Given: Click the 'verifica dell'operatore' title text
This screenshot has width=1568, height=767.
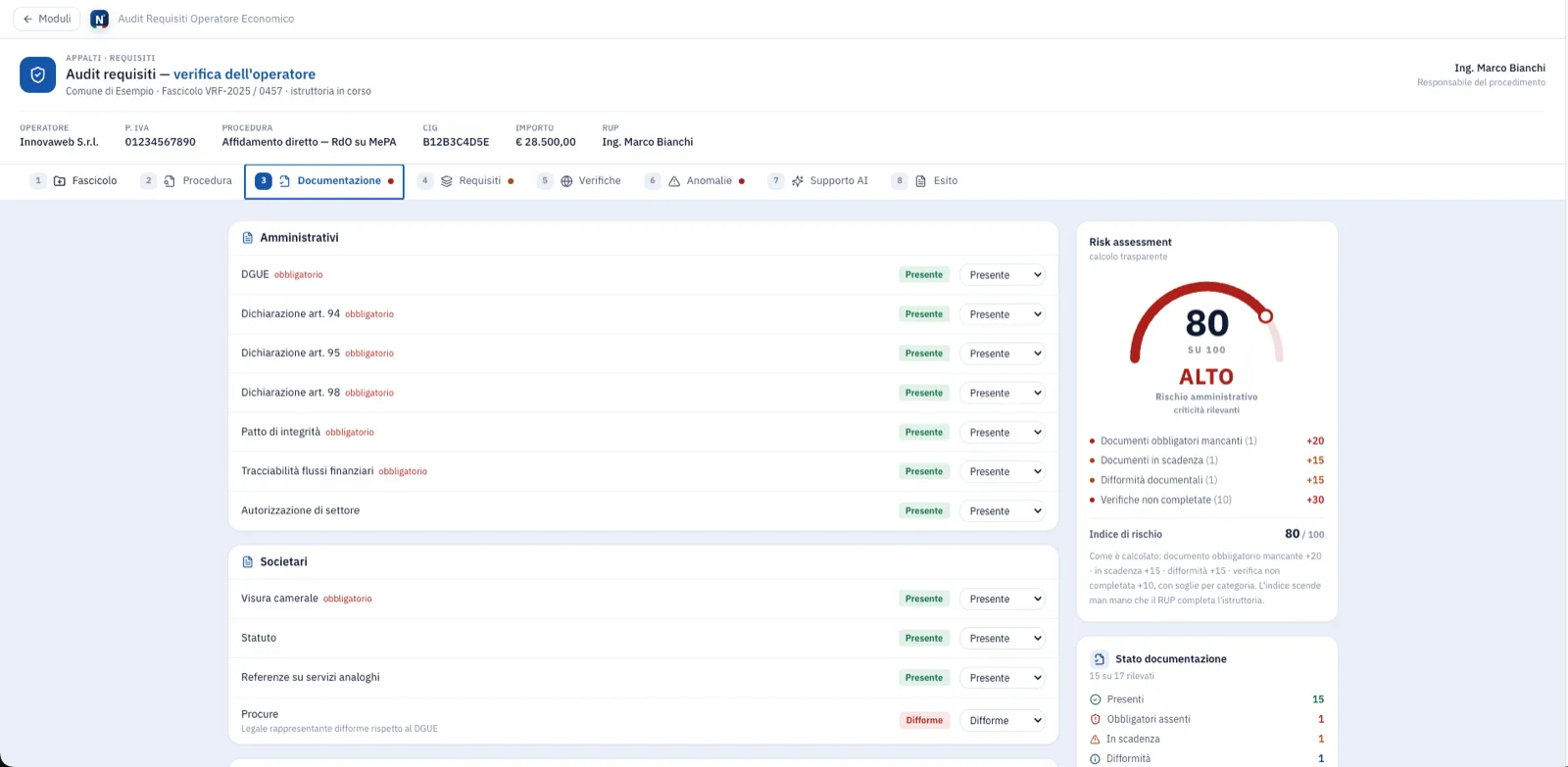Looking at the screenshot, I should [x=244, y=74].
